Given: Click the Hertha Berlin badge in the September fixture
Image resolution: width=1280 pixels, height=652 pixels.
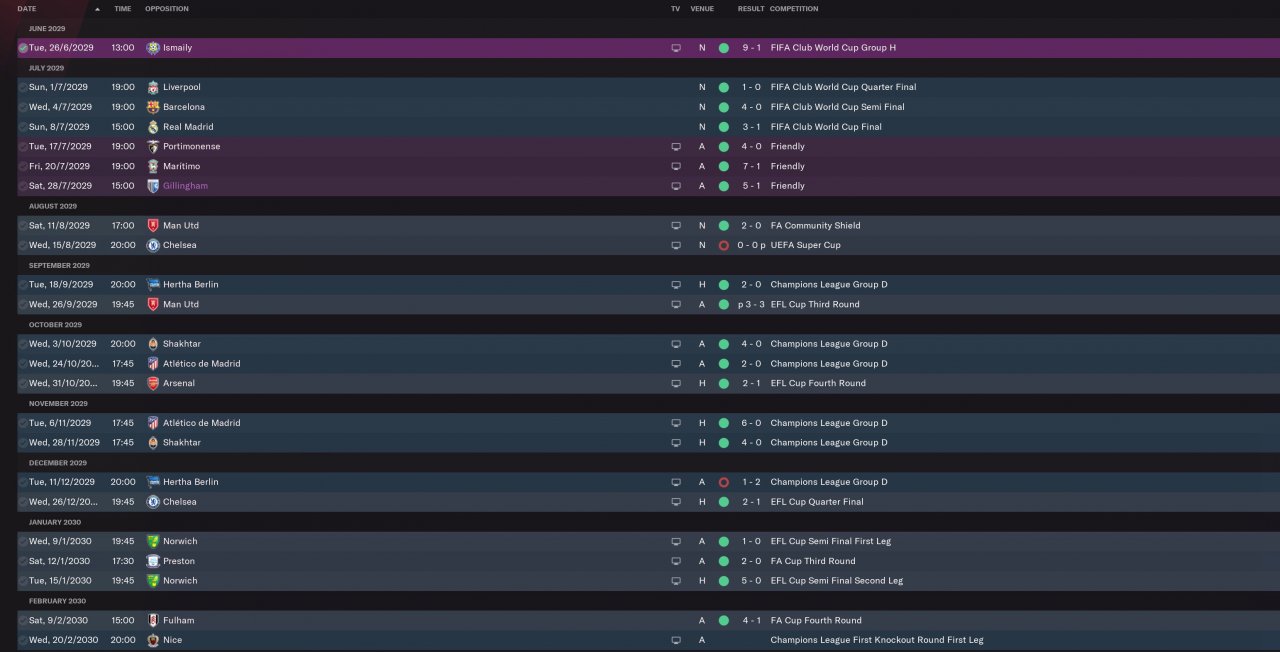Looking at the screenshot, I should [153, 285].
